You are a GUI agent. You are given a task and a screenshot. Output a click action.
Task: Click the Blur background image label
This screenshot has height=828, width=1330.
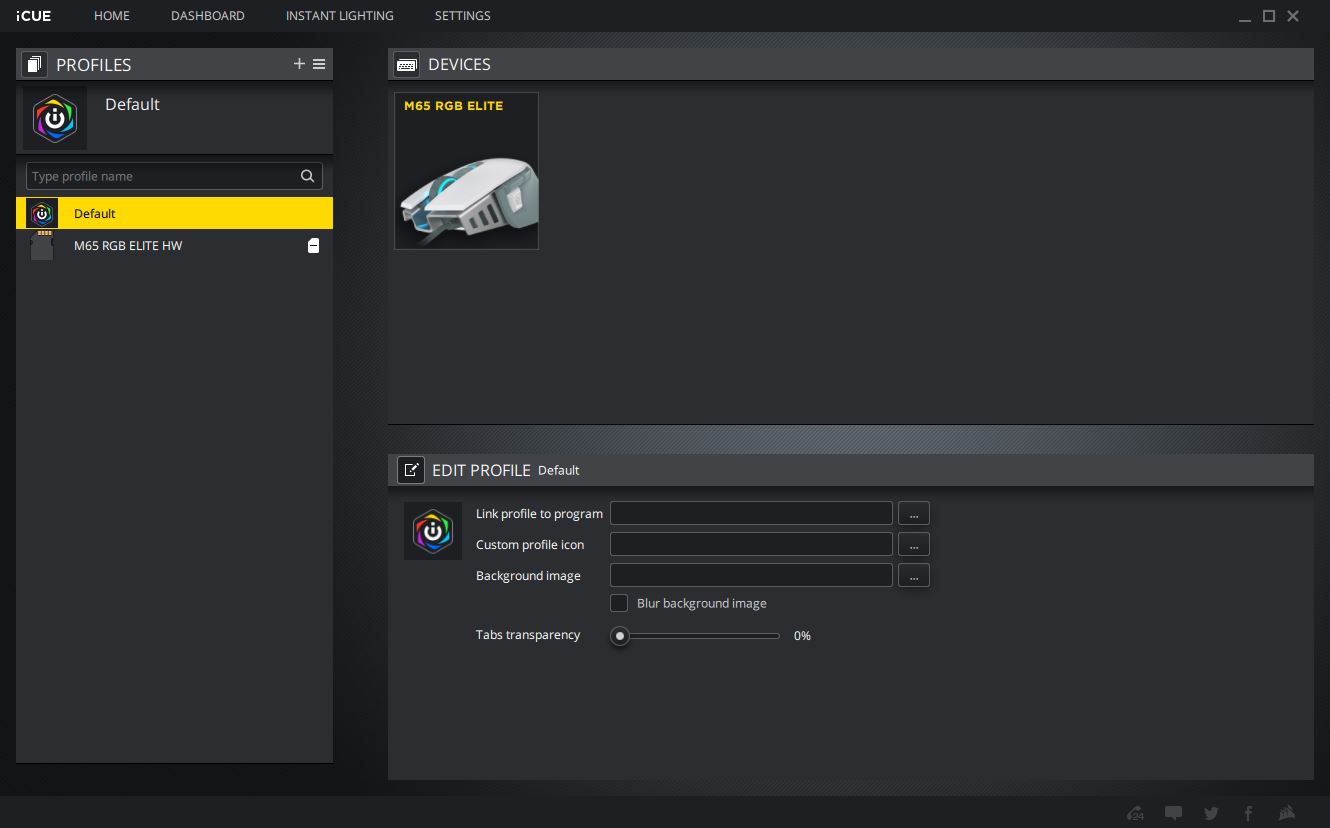point(702,603)
